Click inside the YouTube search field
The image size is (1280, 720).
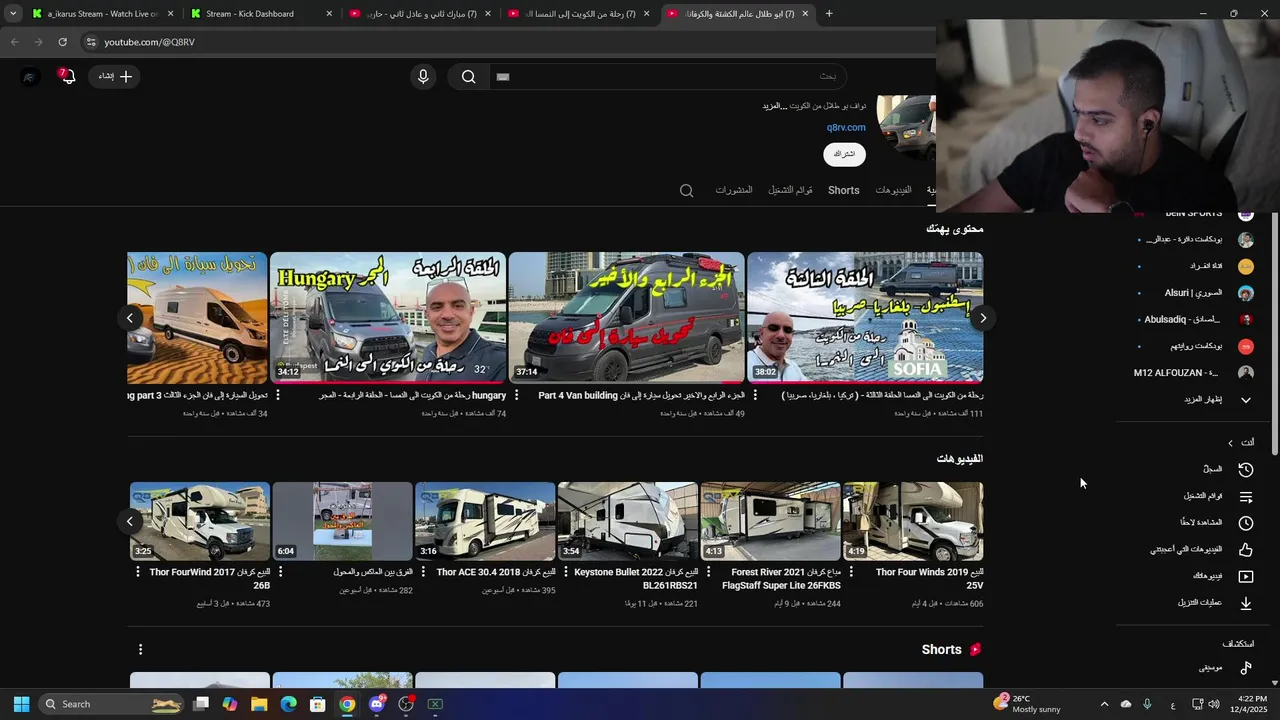667,76
